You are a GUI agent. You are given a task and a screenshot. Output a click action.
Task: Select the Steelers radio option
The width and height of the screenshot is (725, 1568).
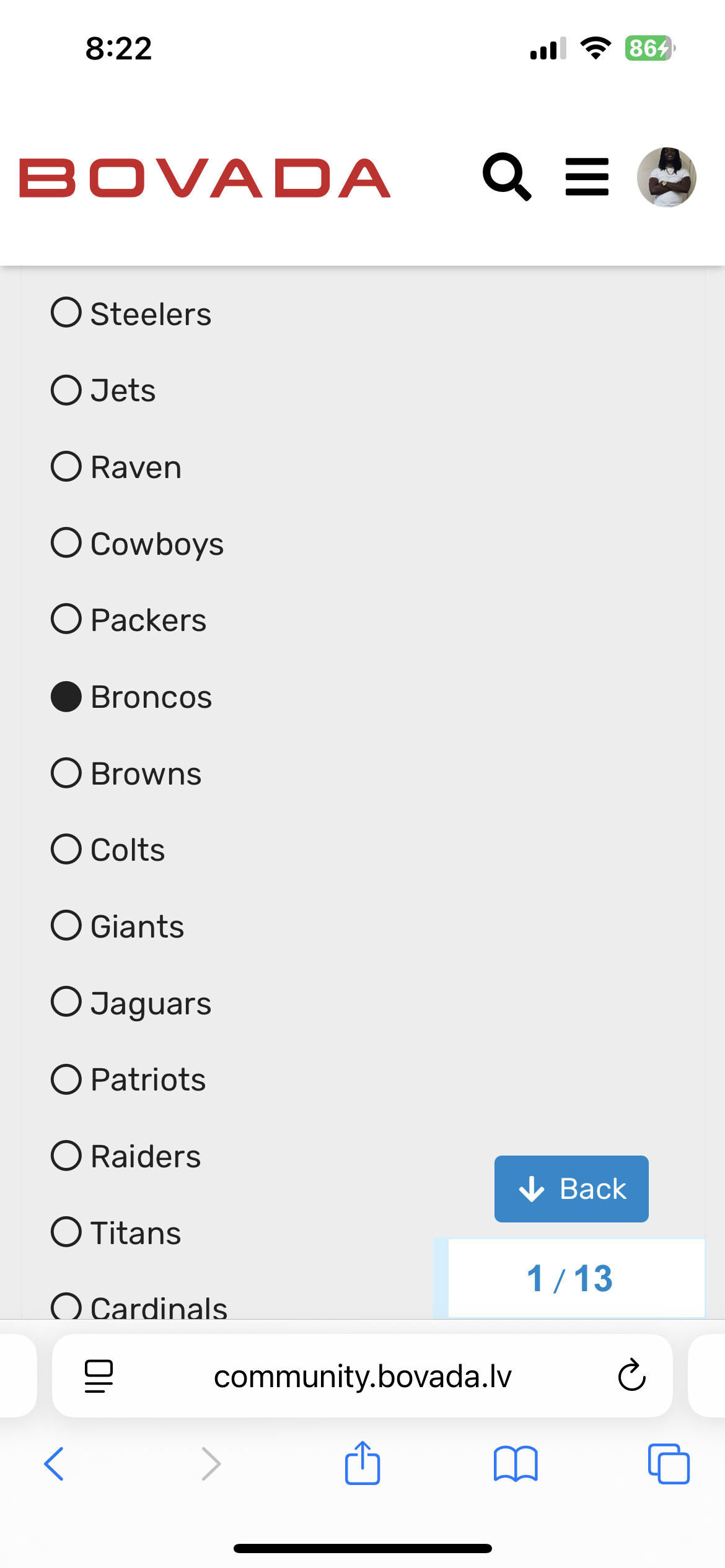pyautogui.click(x=66, y=313)
